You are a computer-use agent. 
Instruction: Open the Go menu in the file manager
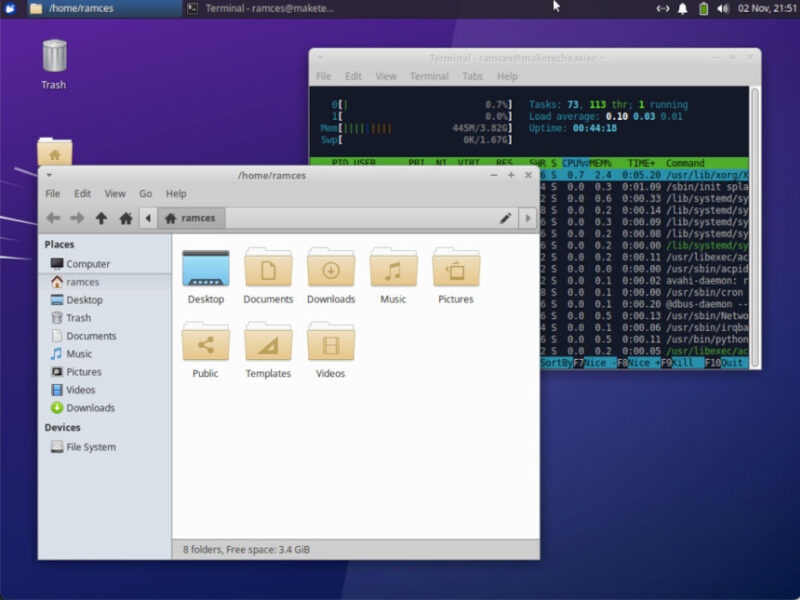click(x=145, y=194)
